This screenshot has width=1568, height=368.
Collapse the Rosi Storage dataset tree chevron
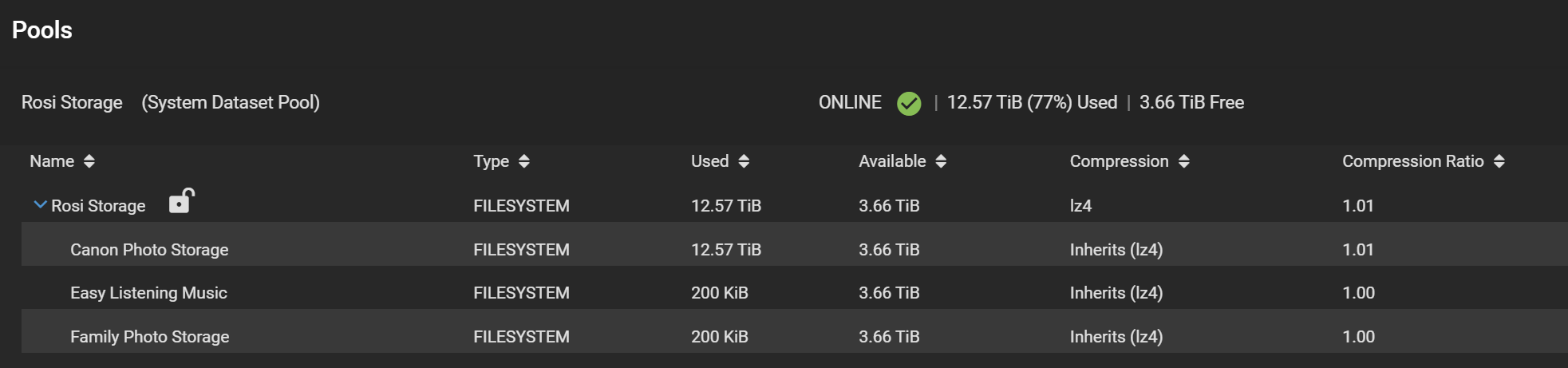(40, 205)
